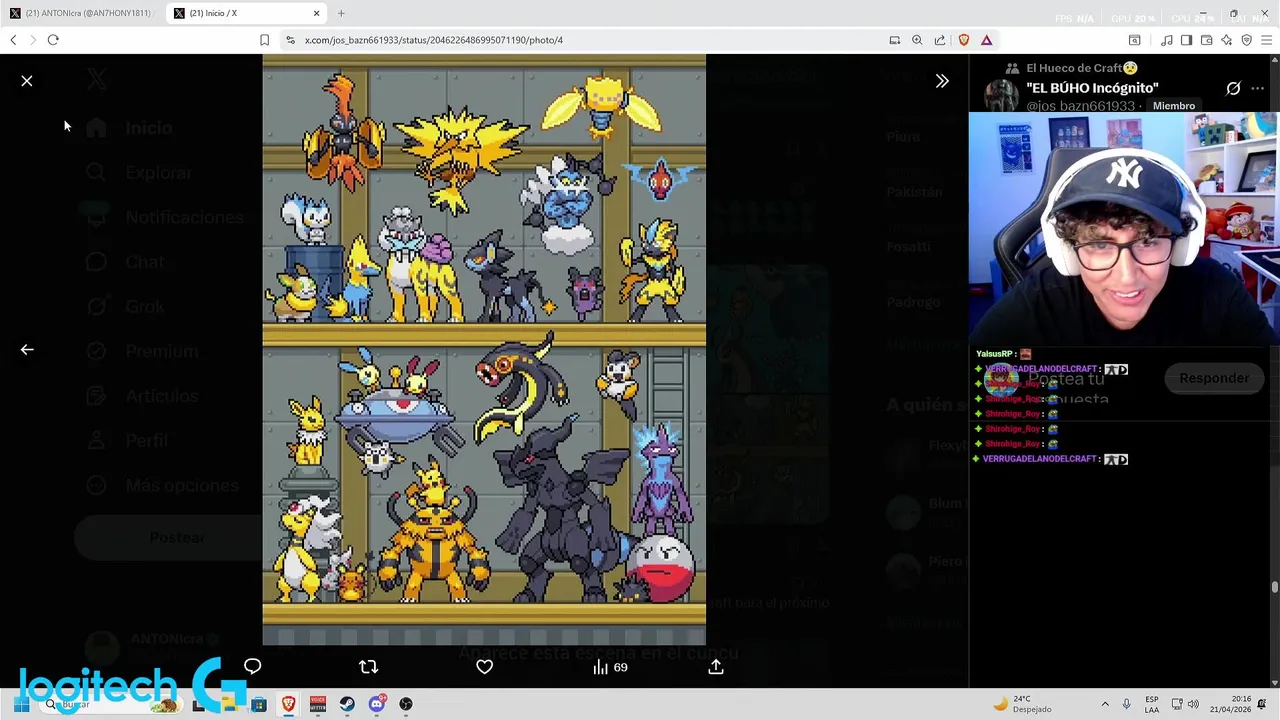
Task: Click the X logo in sidebar
Action: [96, 81]
